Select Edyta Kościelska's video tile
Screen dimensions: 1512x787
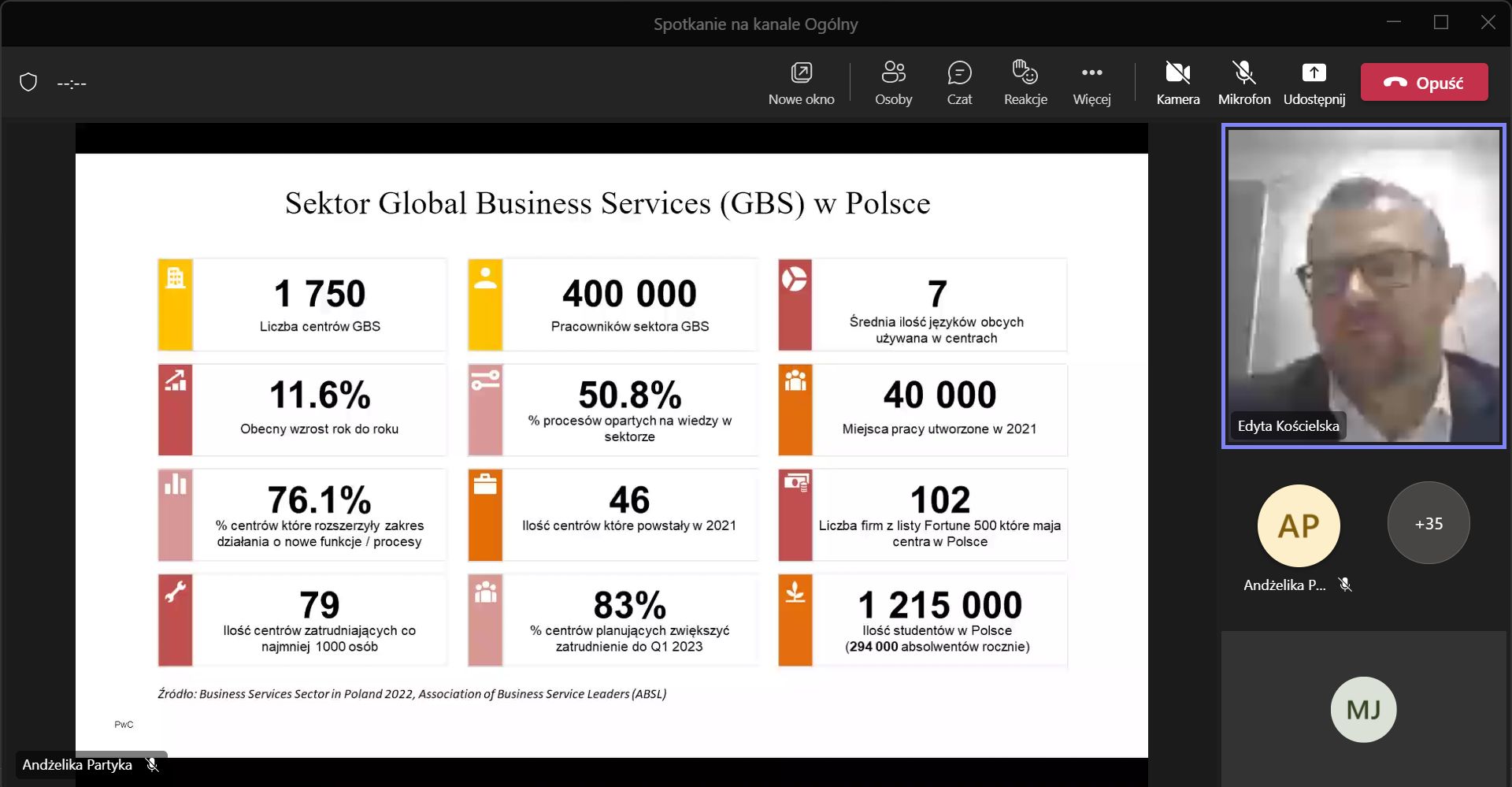coord(1363,285)
